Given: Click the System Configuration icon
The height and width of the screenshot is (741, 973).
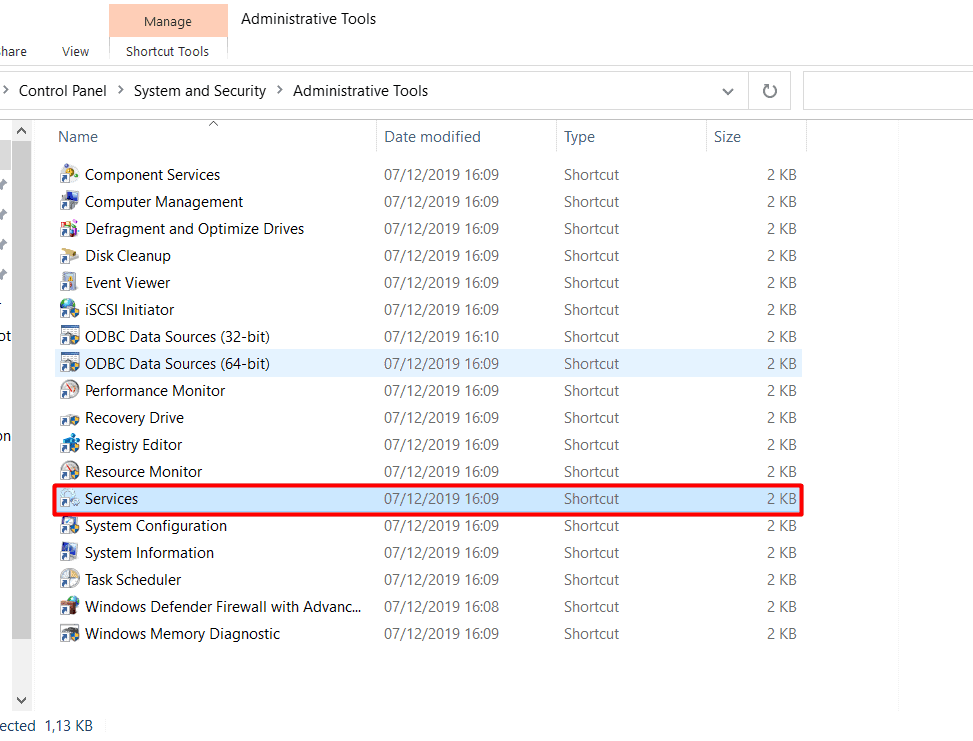Looking at the screenshot, I should [x=69, y=526].
